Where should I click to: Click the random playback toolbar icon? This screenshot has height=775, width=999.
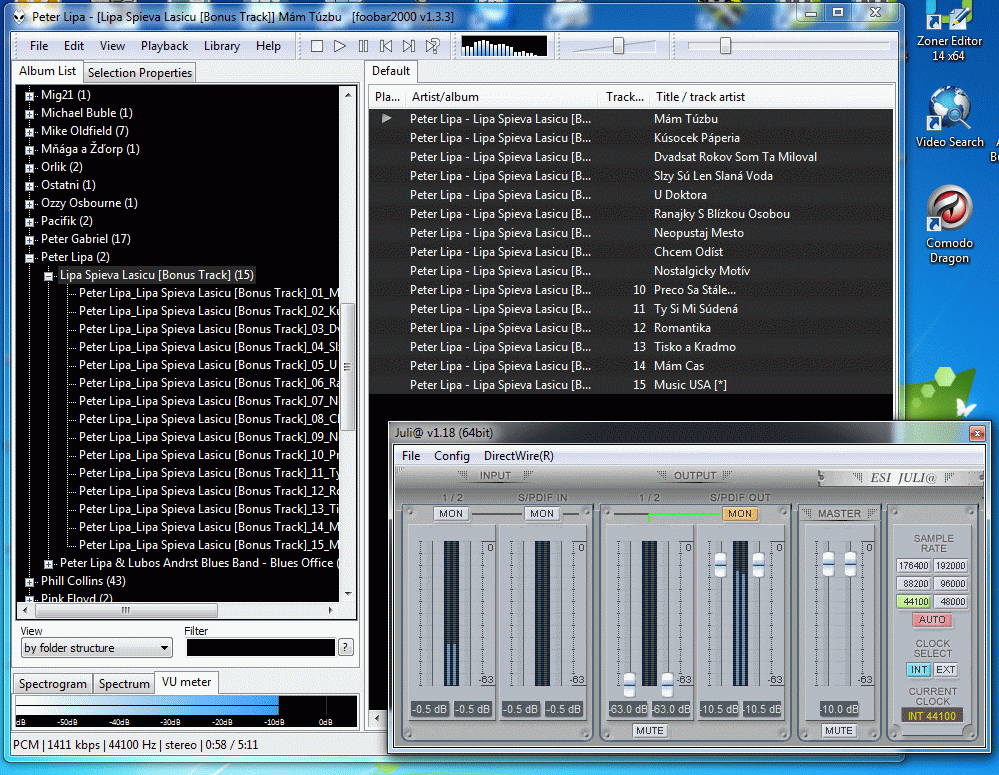pos(433,46)
